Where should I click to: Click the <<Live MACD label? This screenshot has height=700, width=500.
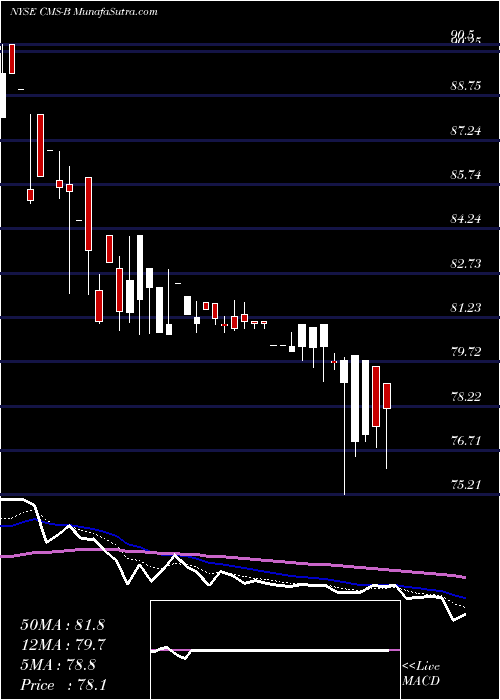421,673
